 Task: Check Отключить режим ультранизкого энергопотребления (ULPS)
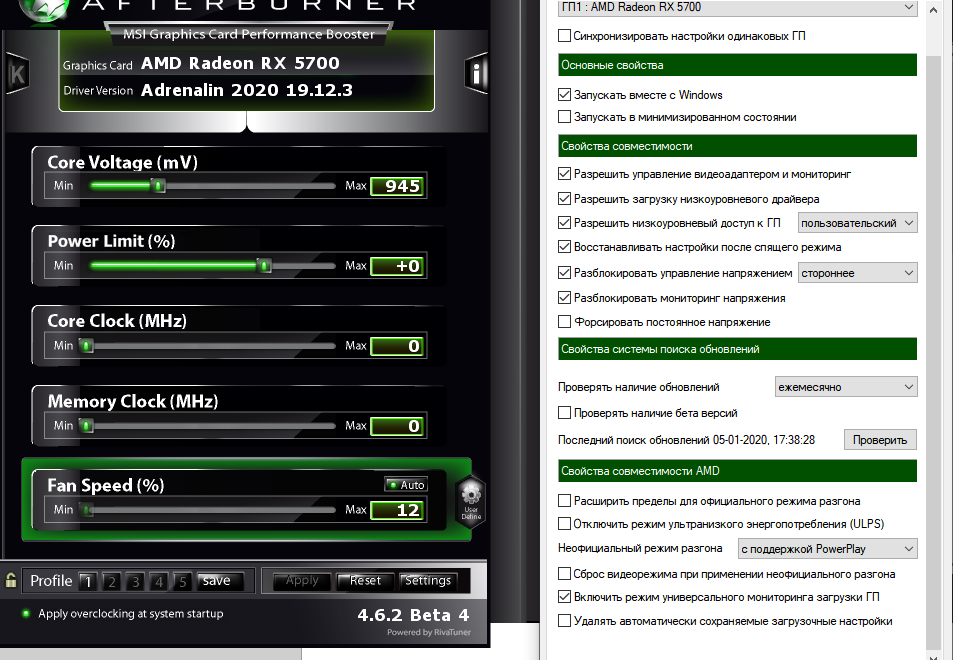click(x=564, y=523)
